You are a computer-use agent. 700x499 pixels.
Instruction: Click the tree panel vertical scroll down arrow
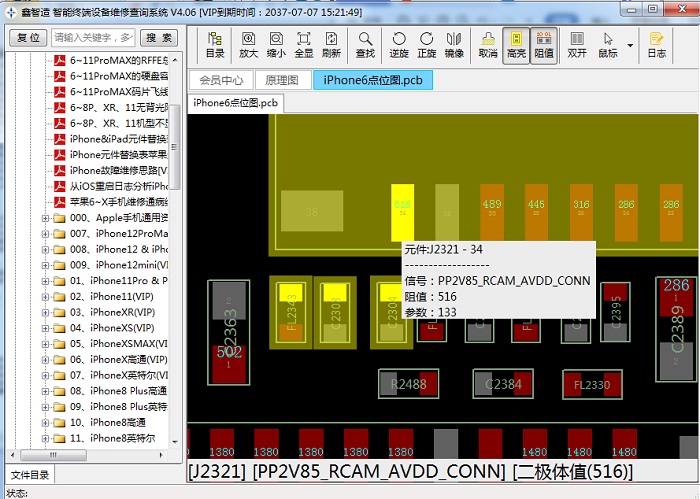(x=175, y=442)
